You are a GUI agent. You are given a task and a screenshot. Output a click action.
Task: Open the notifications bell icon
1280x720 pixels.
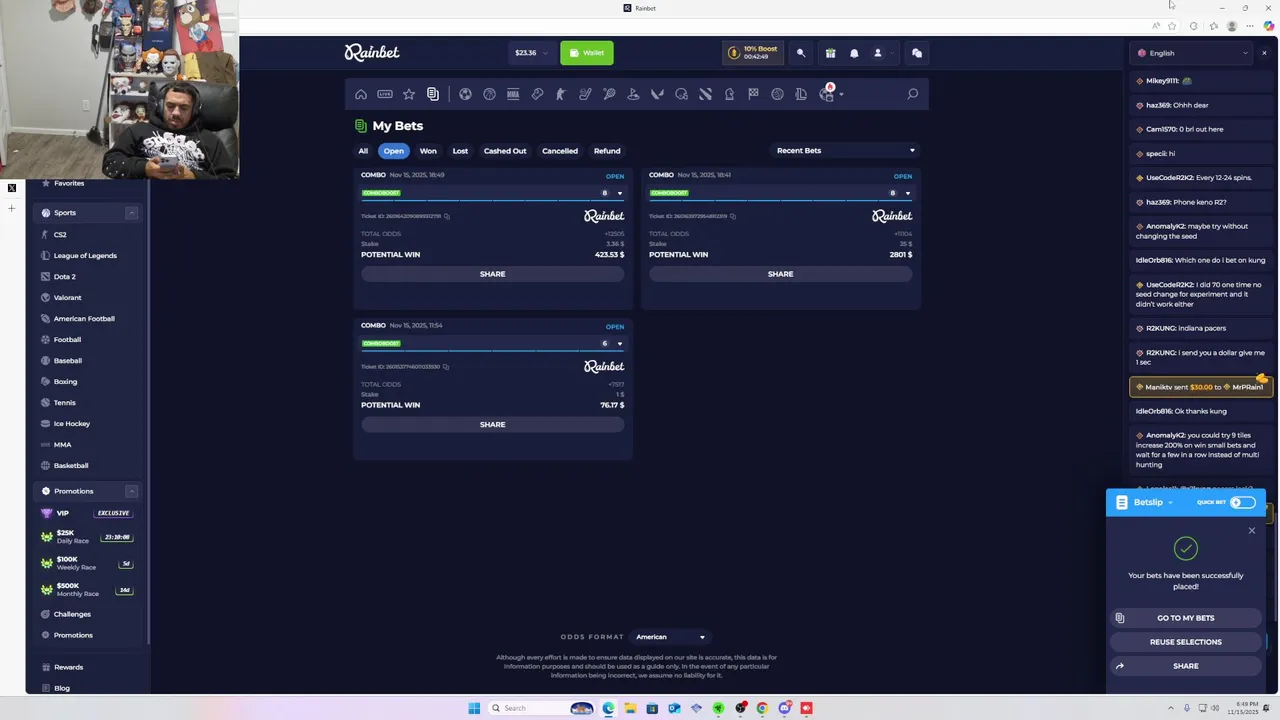point(854,53)
